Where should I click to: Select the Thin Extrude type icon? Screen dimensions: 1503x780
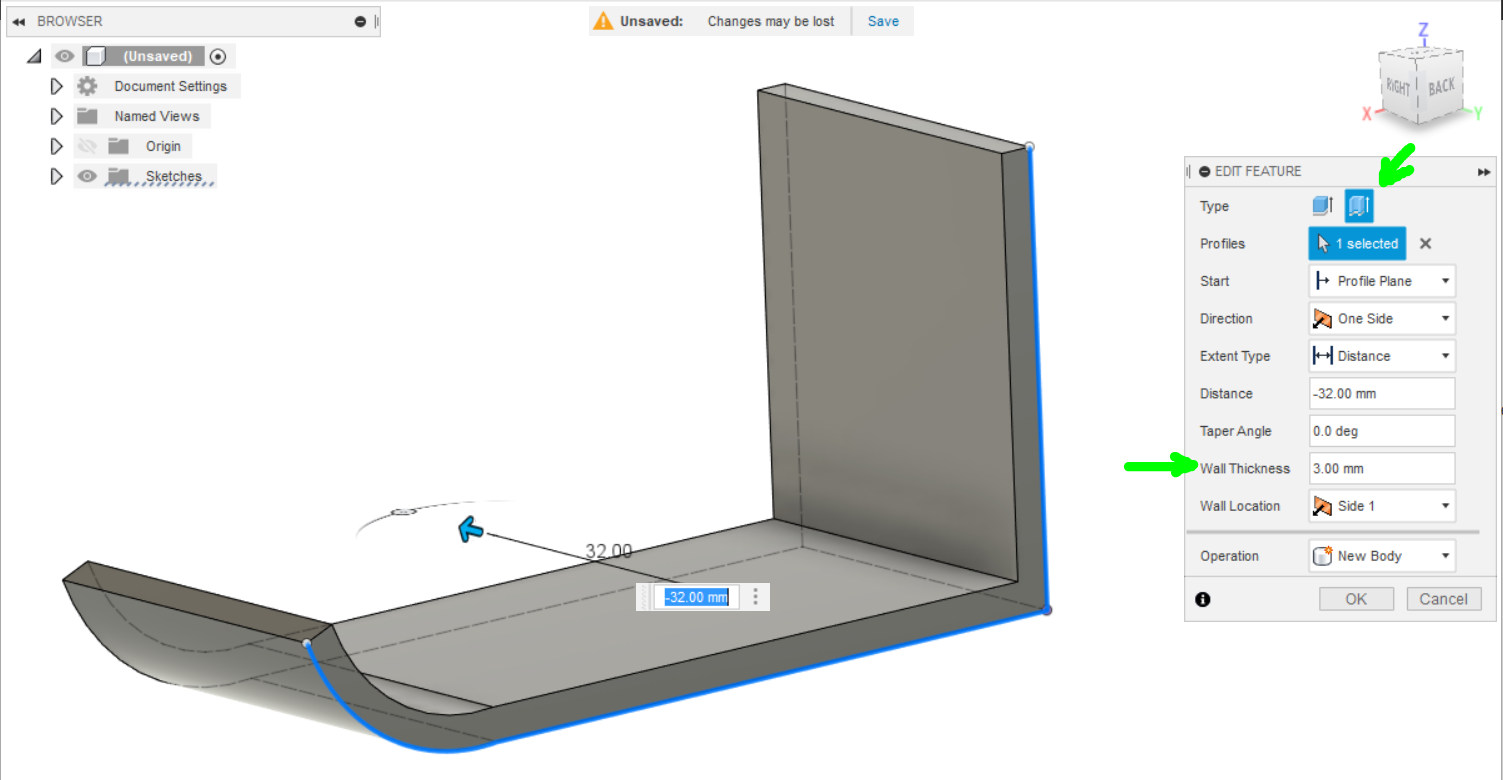point(1358,206)
